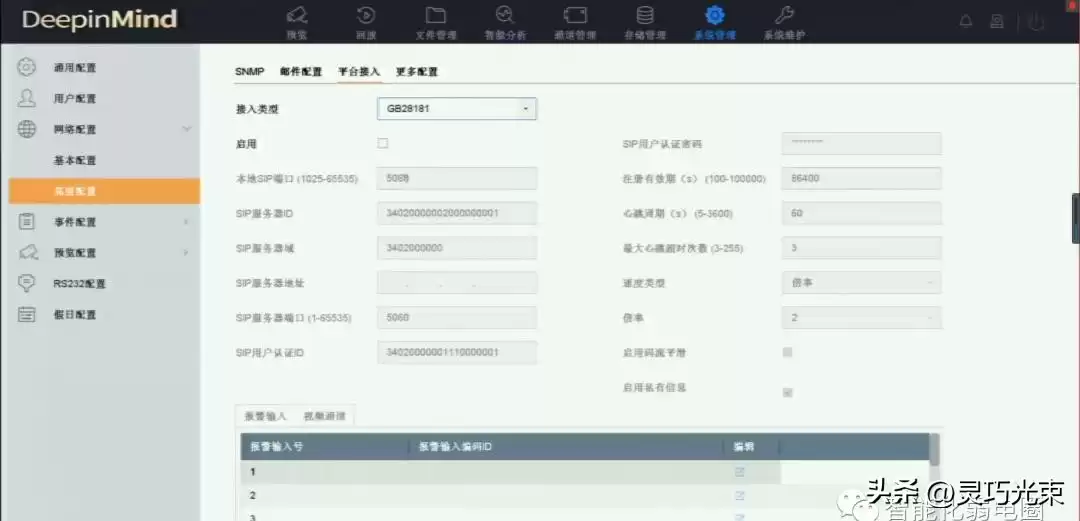The height and width of the screenshot is (521, 1080).
Task: Click the SIP用户认证密码 password field
Action: (x=862, y=143)
